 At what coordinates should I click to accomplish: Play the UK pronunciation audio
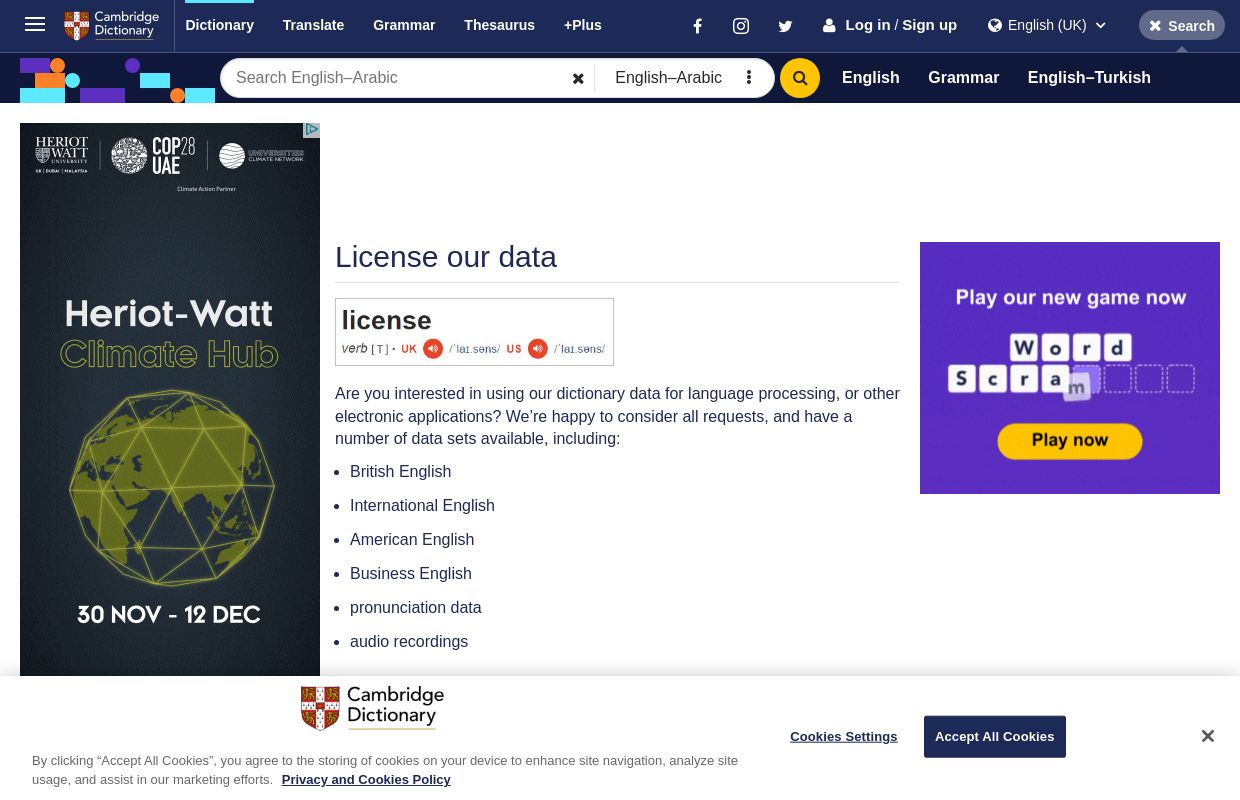tap(433, 349)
